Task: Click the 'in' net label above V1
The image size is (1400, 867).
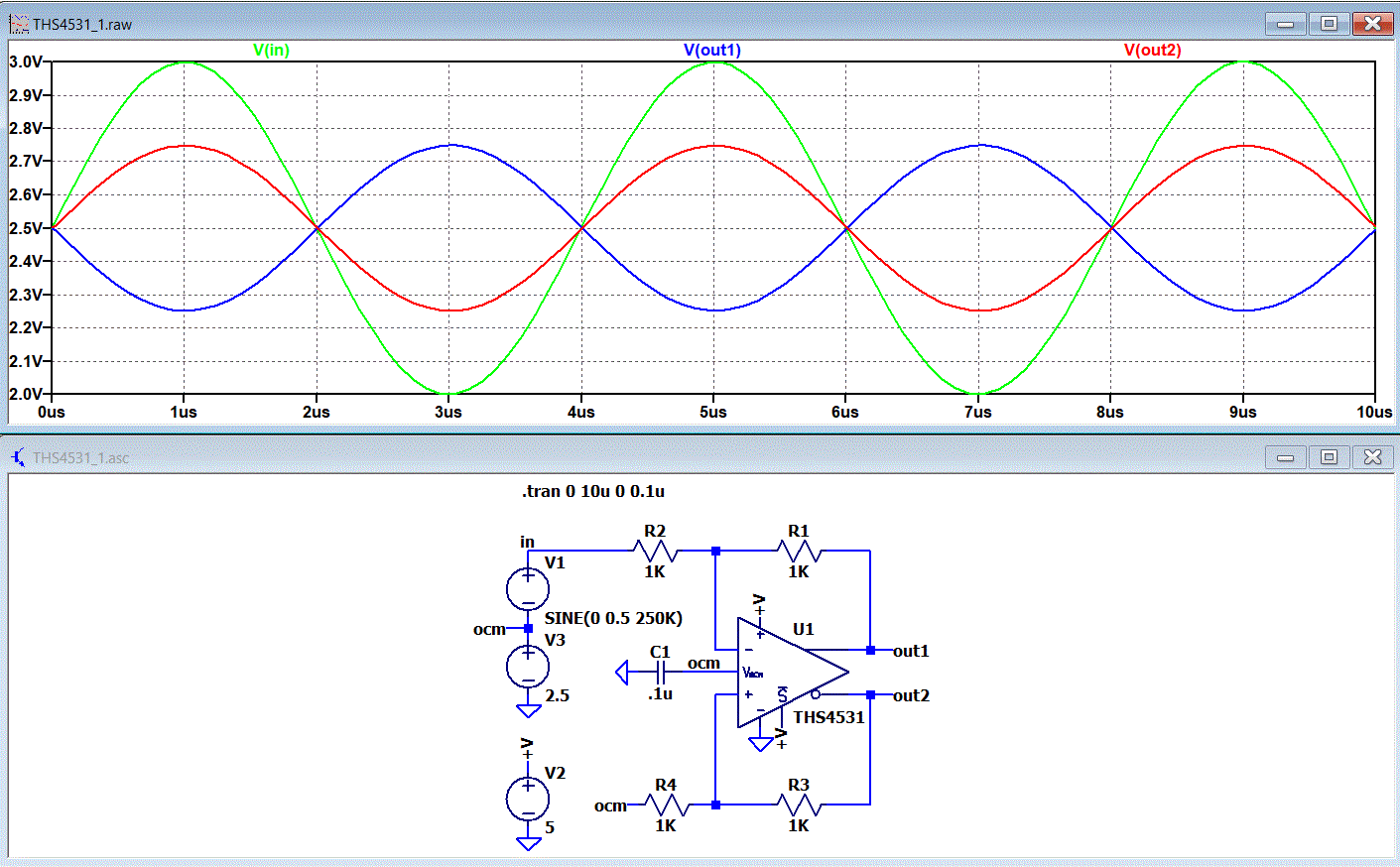Action: click(x=527, y=542)
